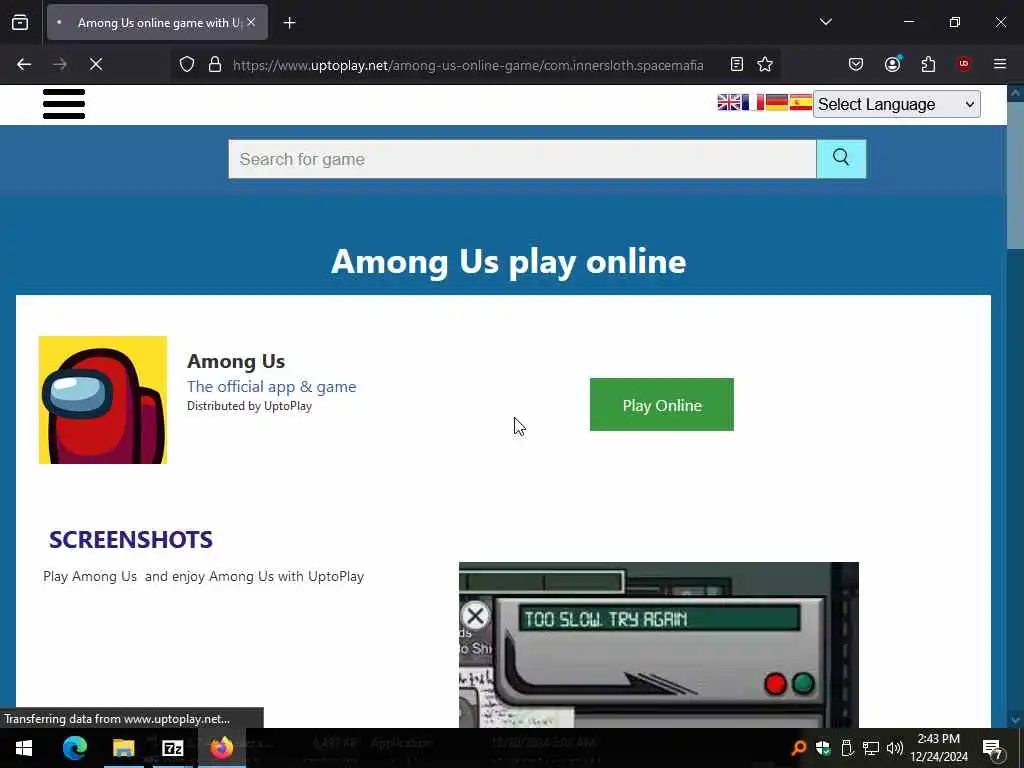Open the network tray icon
This screenshot has width=1024, height=768.
click(x=871, y=748)
